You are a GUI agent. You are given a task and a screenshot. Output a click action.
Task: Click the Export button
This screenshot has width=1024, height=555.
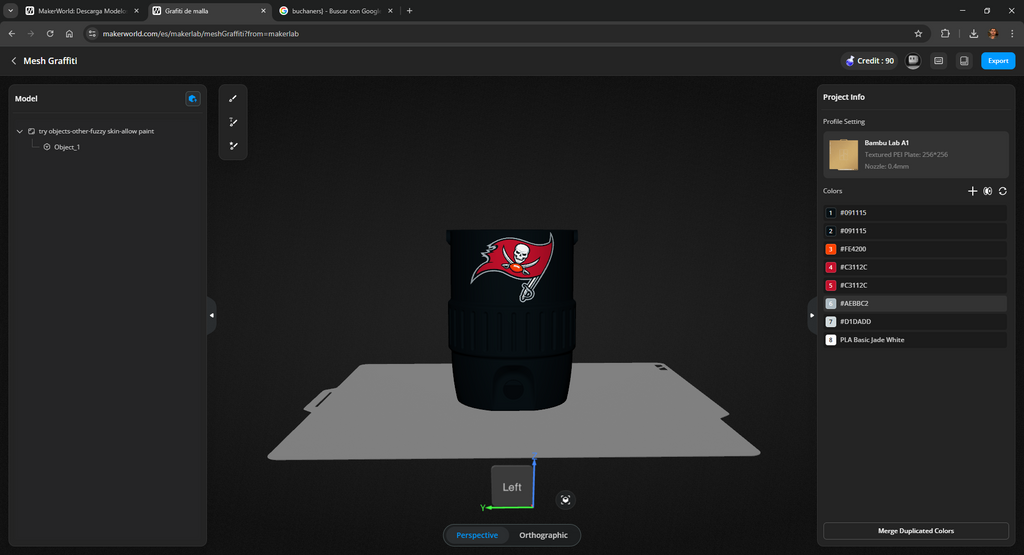click(x=998, y=61)
